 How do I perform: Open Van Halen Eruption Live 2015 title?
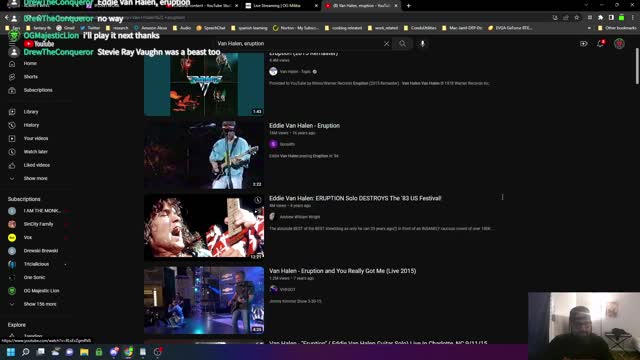tap(342, 271)
